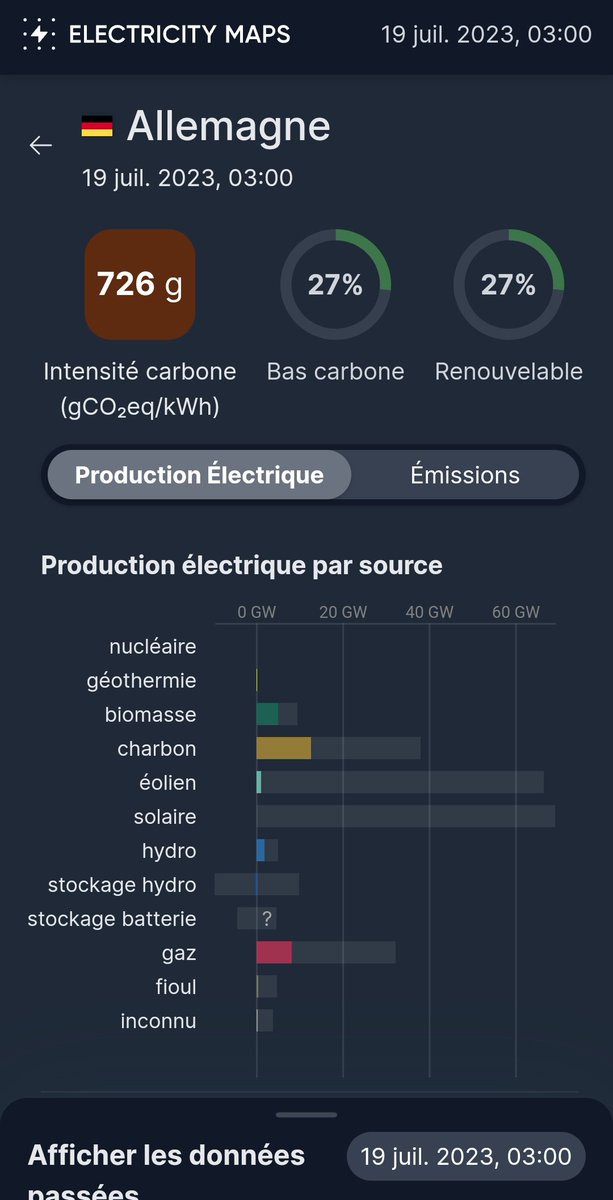The height and width of the screenshot is (1200, 613).
Task: Click the Bas carbone 27% gauge
Action: [336, 285]
